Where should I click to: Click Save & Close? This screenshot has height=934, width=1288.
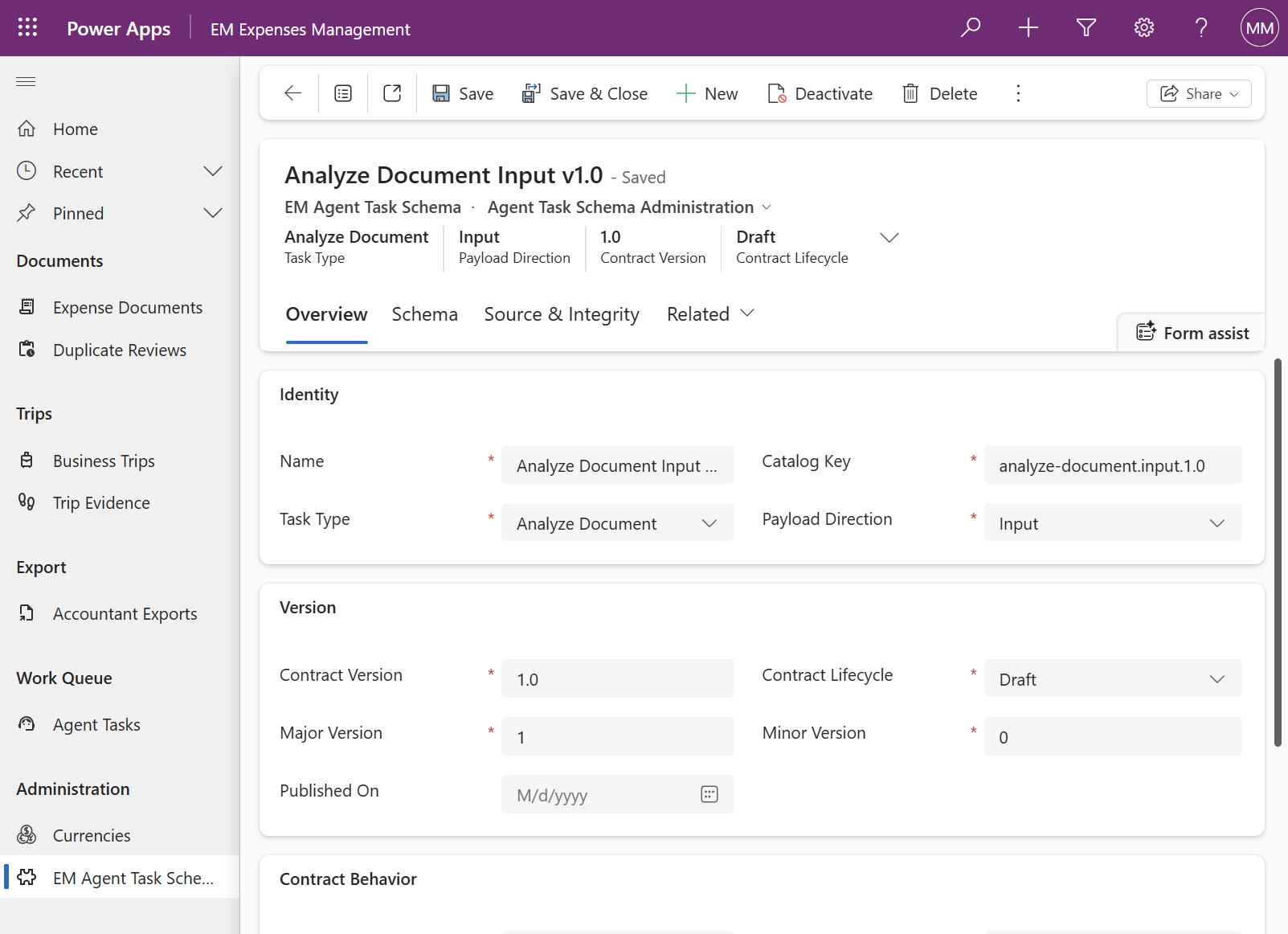[585, 93]
